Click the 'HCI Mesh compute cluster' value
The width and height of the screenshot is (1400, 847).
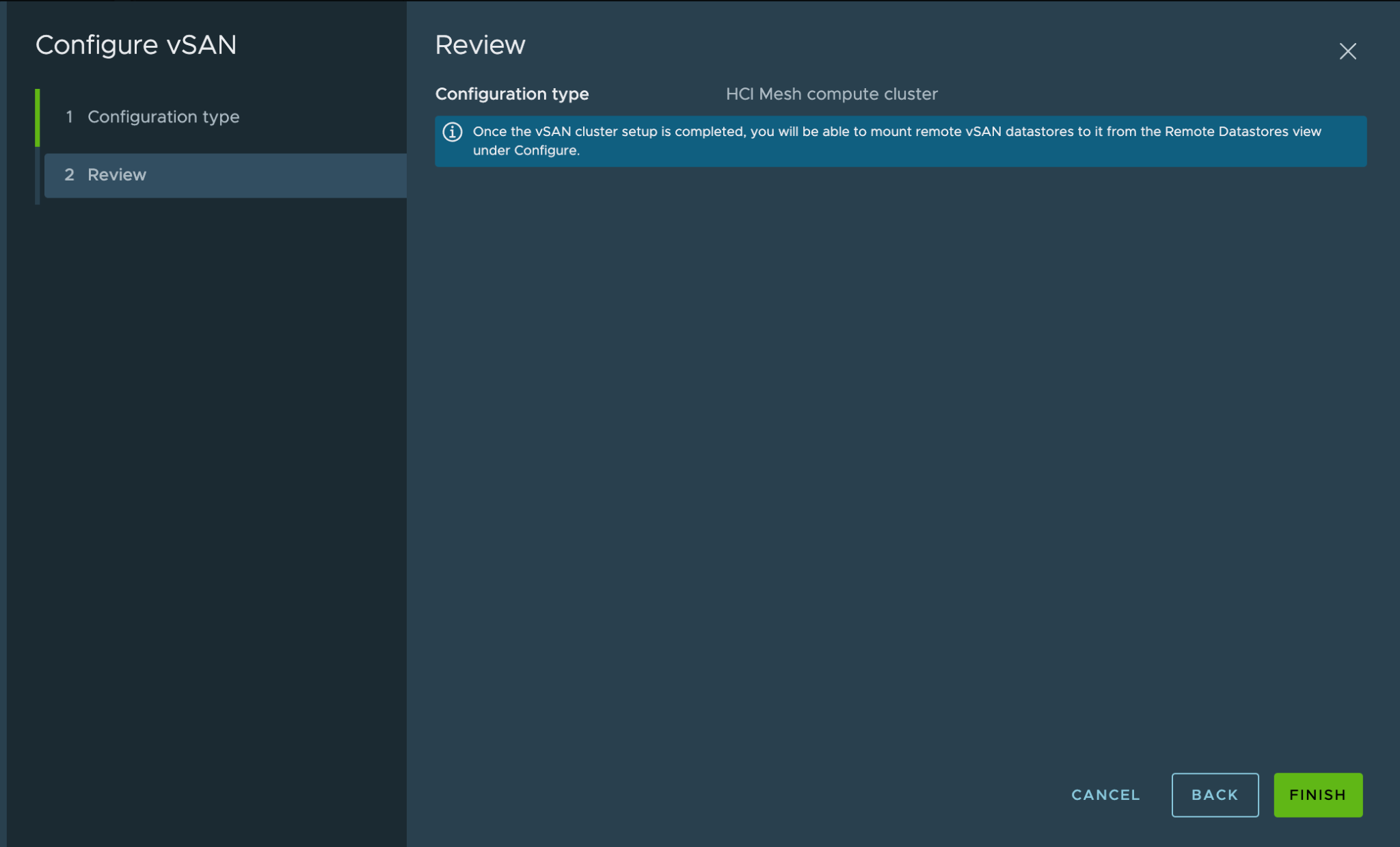coord(831,94)
